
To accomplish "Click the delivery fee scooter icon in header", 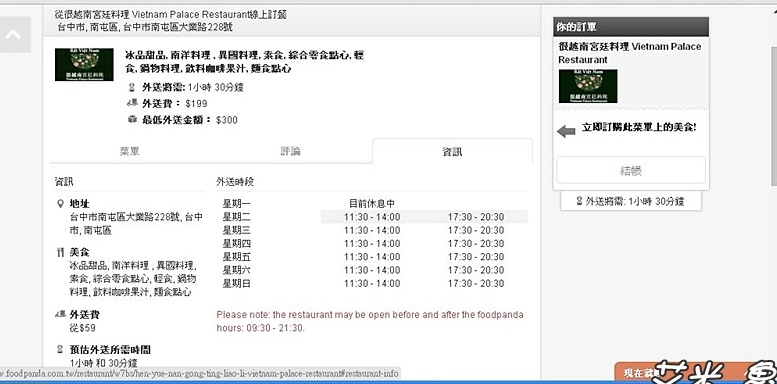I will (x=132, y=103).
